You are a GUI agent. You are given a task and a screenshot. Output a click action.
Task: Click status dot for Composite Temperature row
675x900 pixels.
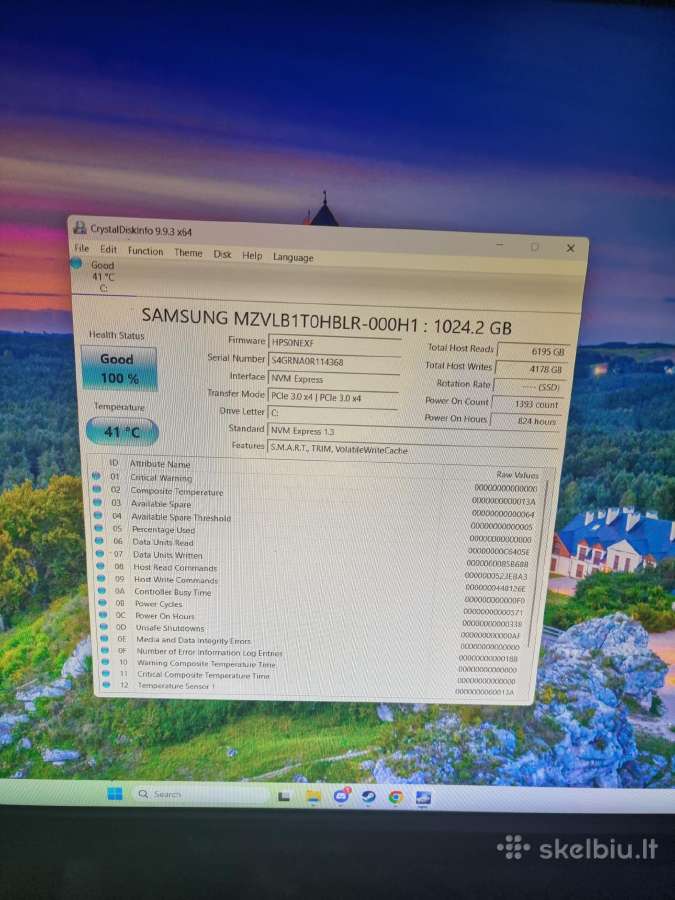click(x=96, y=489)
